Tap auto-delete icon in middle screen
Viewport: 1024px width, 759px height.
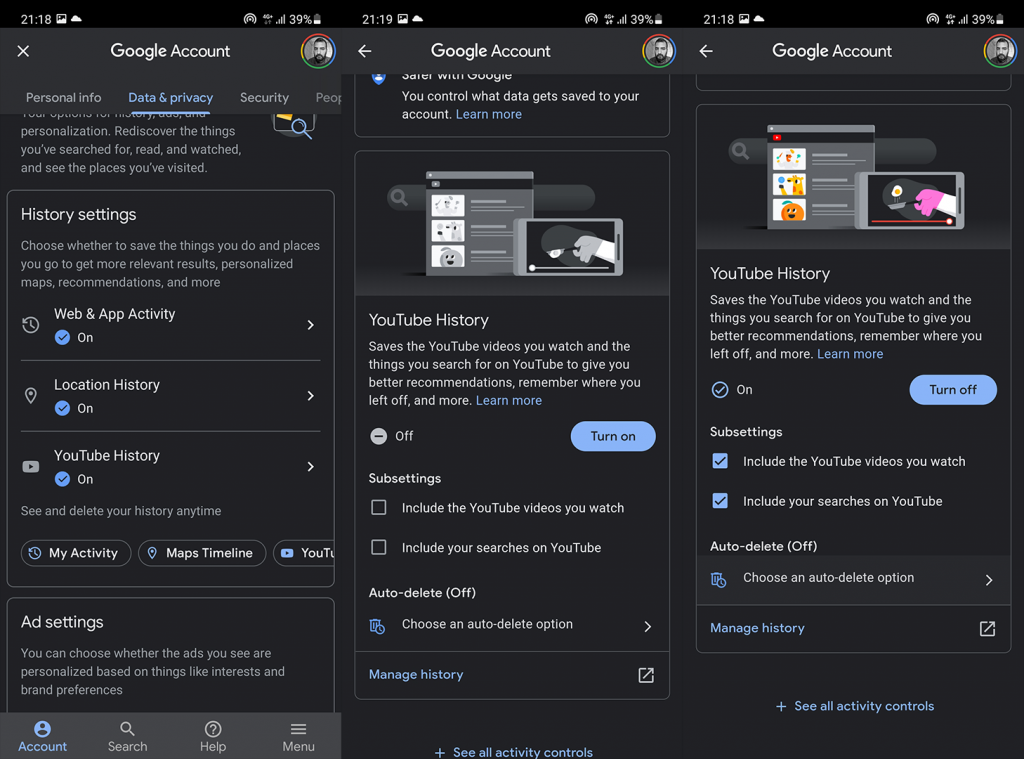coord(377,626)
